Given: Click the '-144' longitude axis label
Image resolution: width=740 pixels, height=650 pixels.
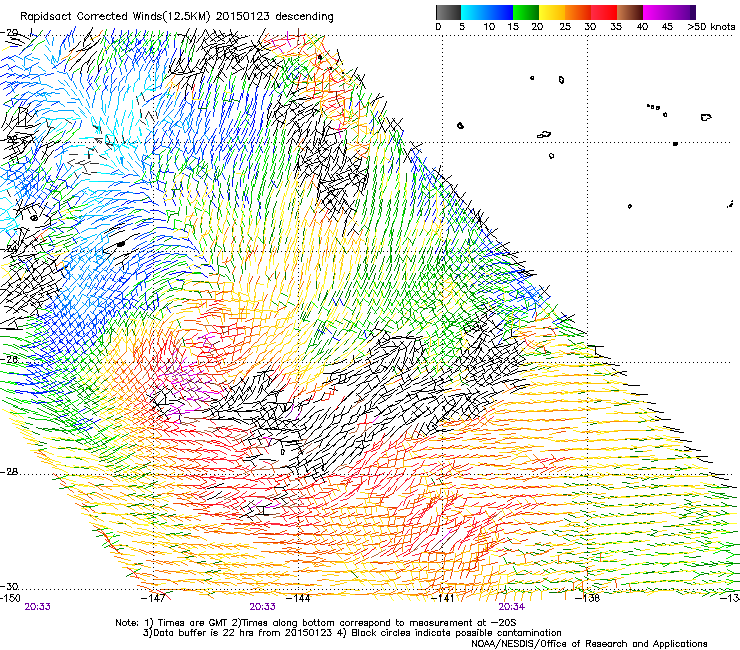Looking at the screenshot, I should point(299,598).
